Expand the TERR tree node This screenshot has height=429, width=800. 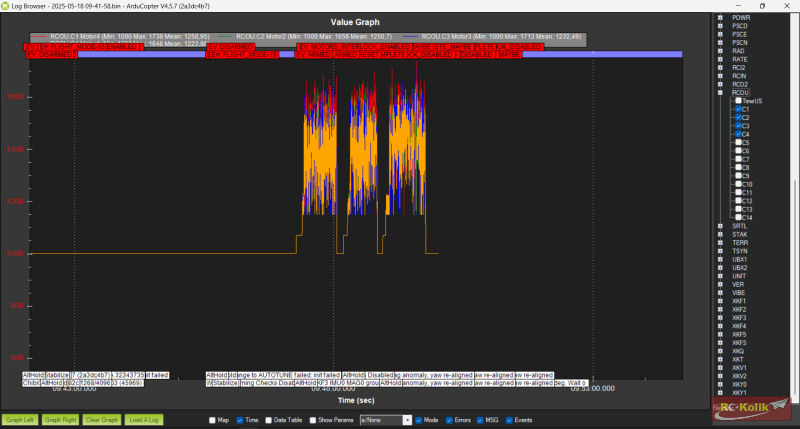coord(720,243)
